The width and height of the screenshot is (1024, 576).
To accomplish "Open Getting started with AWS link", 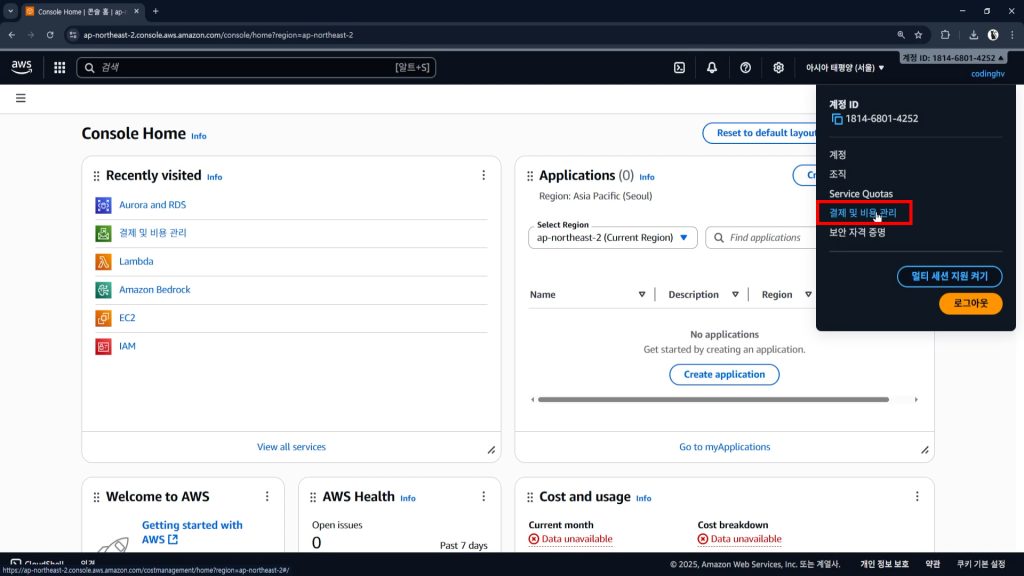I will click(192, 532).
